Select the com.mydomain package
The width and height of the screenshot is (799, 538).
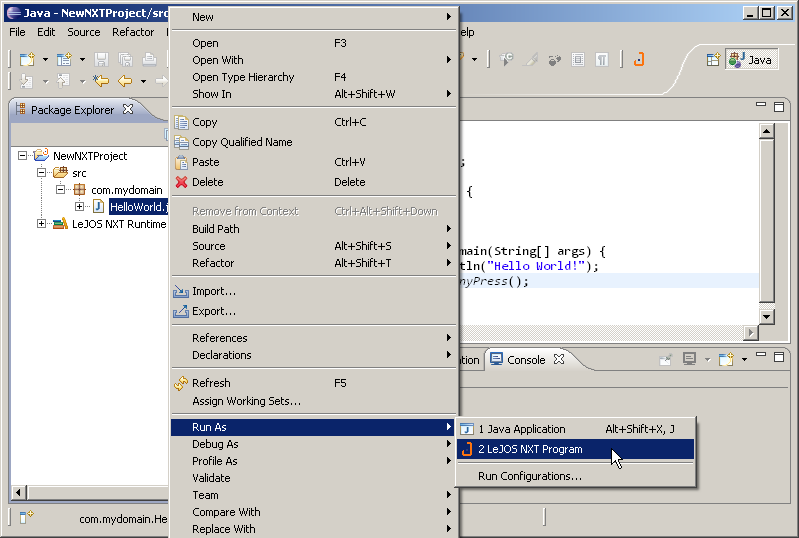pos(126,190)
